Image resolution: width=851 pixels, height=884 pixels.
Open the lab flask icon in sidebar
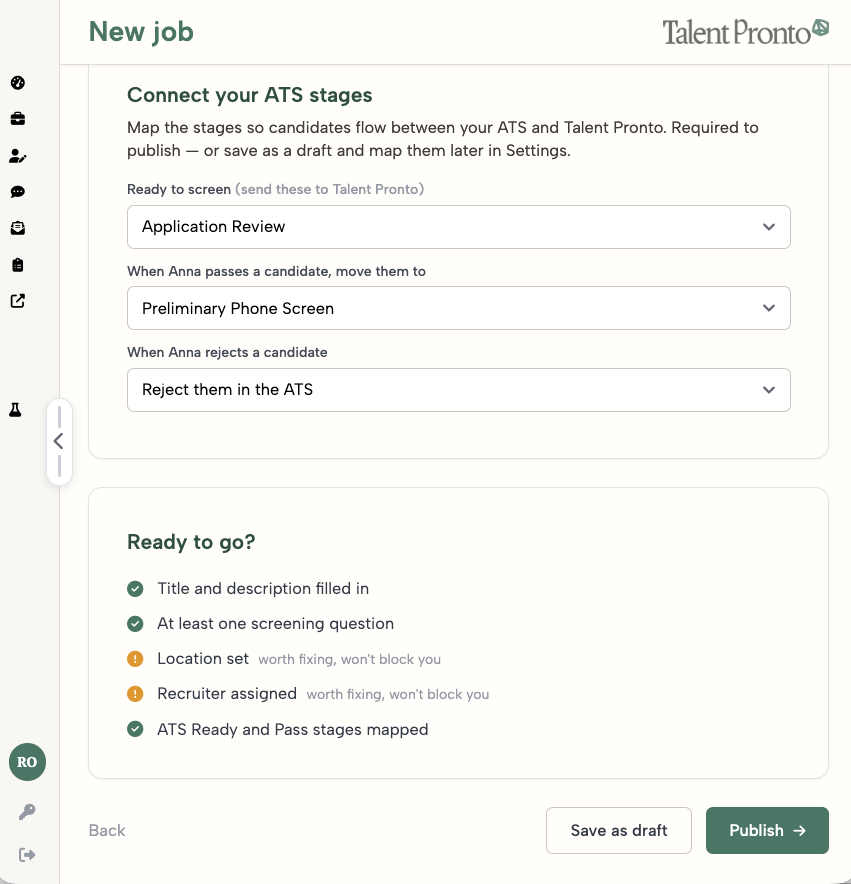[x=15, y=410]
